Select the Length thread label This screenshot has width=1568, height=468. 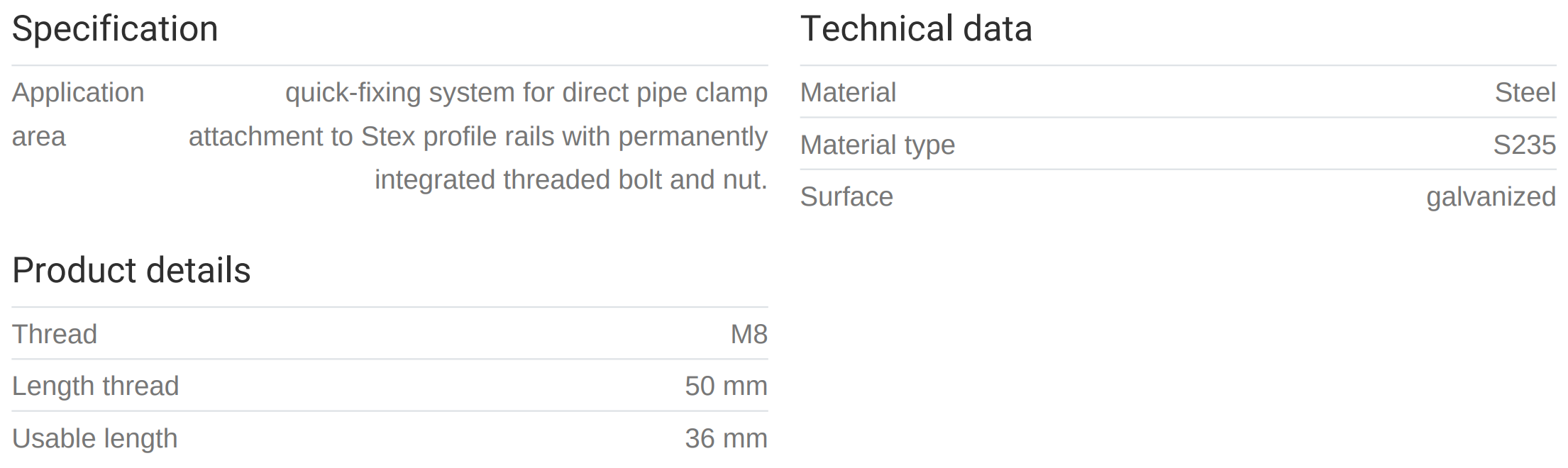pyautogui.click(x=95, y=386)
